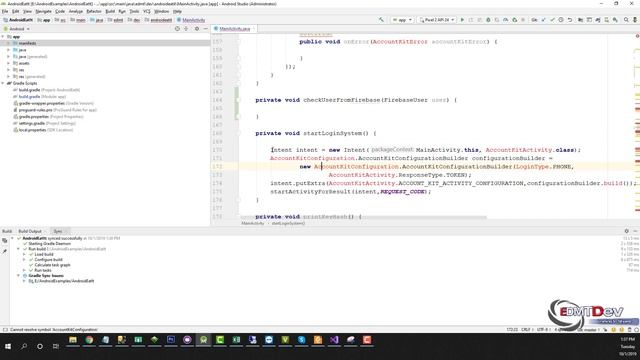Click the MainActivity breadcrumb in navigation bar
The image size is (640, 360).
pyautogui.click(x=191, y=20)
